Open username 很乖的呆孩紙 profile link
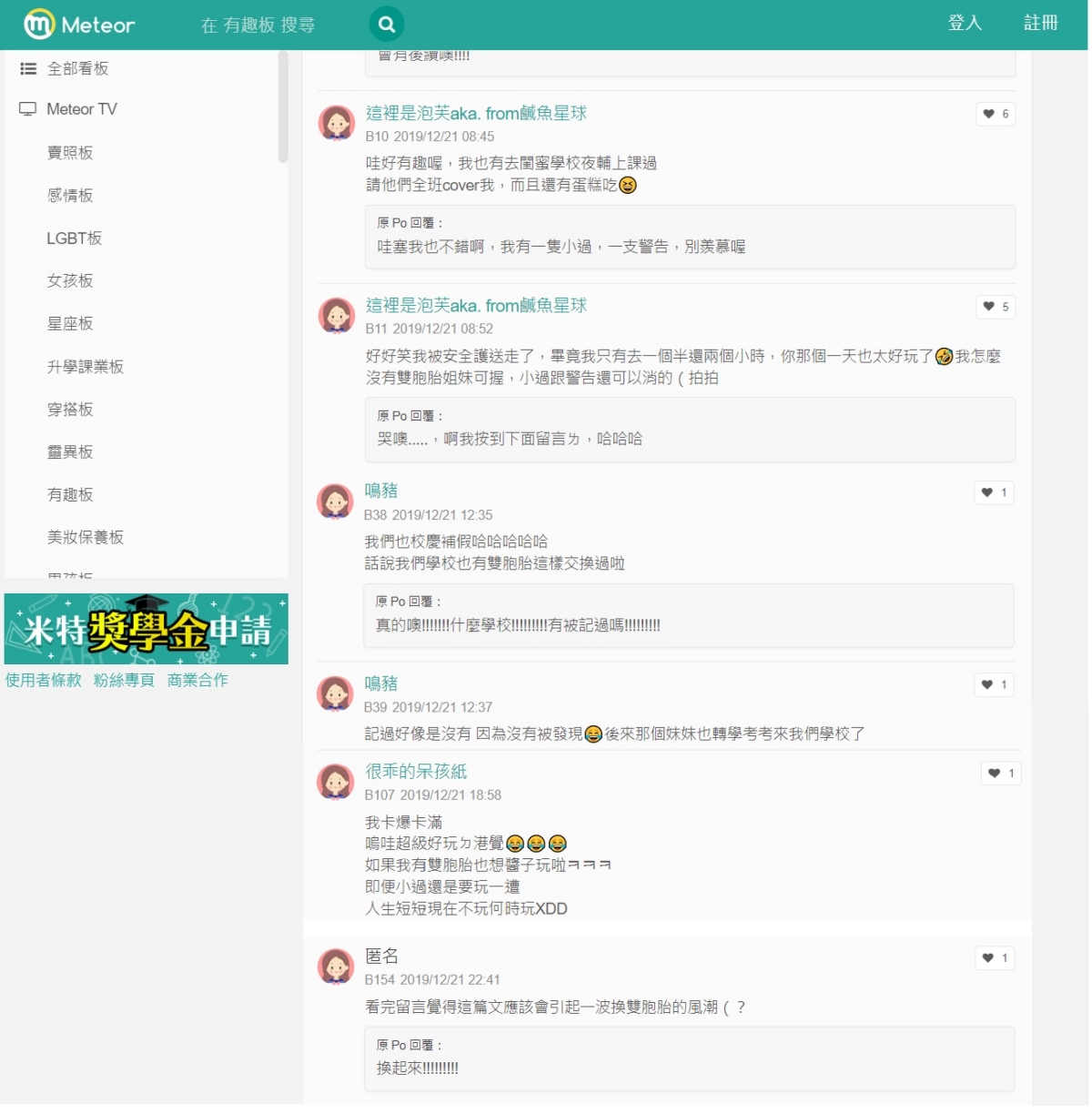 (416, 772)
